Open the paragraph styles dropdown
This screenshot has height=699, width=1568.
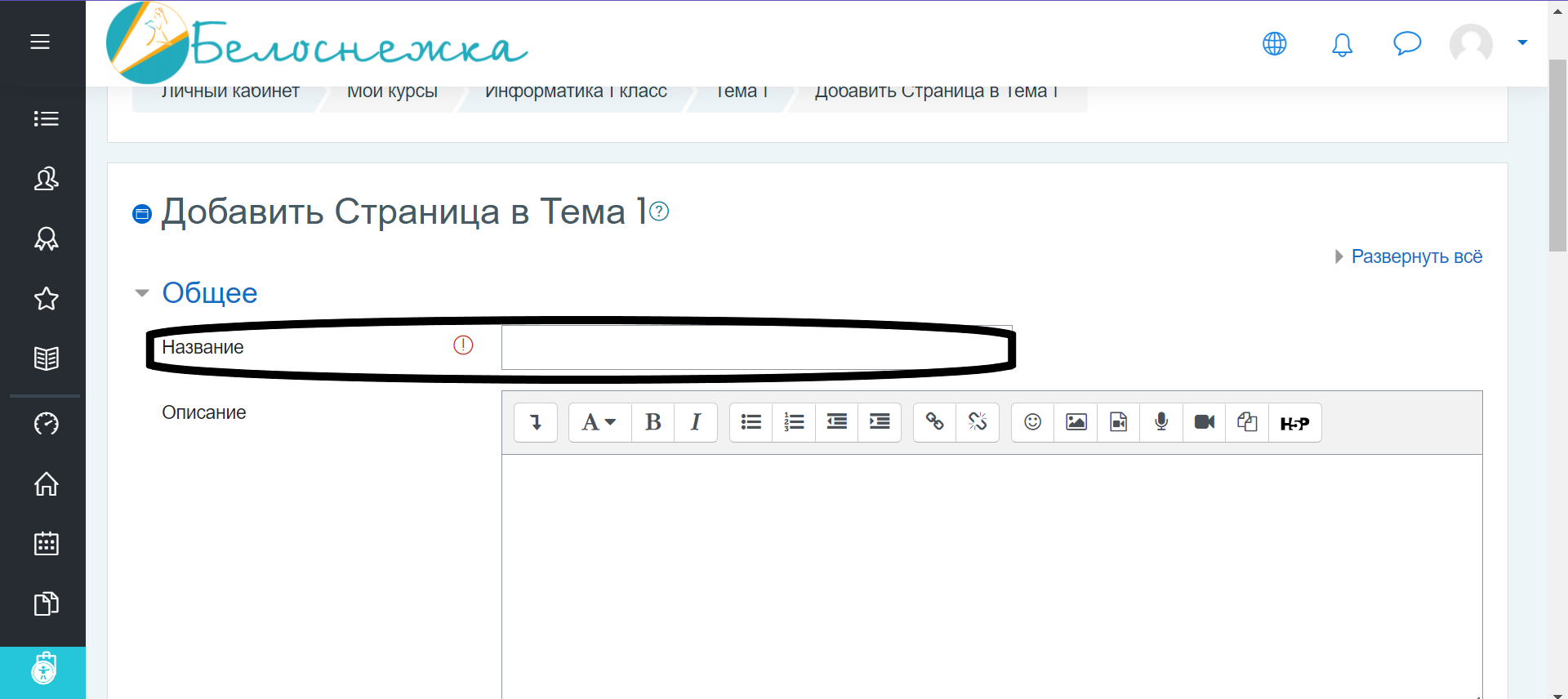coord(599,422)
